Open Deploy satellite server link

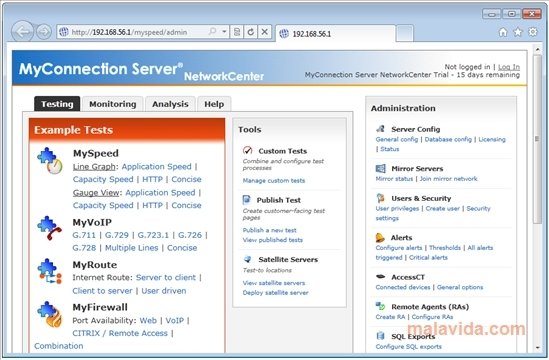point(276,292)
